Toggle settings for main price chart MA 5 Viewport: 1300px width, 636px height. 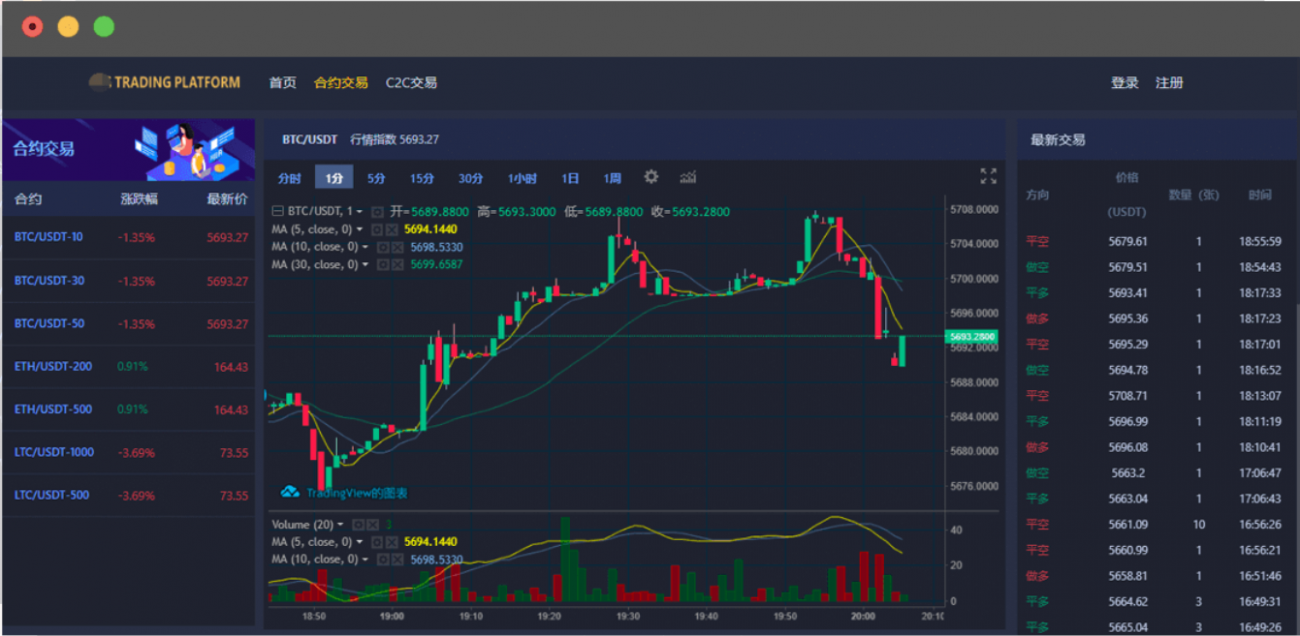pos(378,229)
